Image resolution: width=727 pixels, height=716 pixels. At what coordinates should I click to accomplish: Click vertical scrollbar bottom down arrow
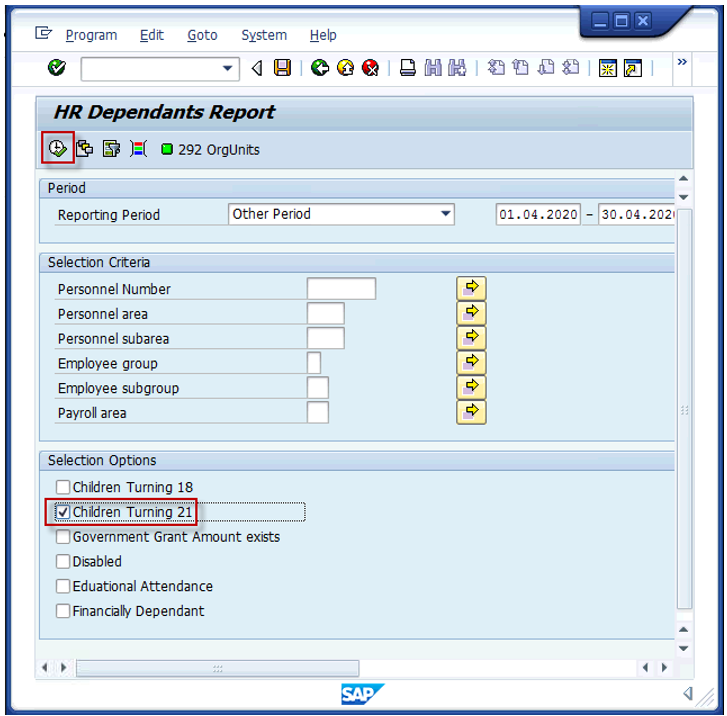pyautogui.click(x=683, y=648)
